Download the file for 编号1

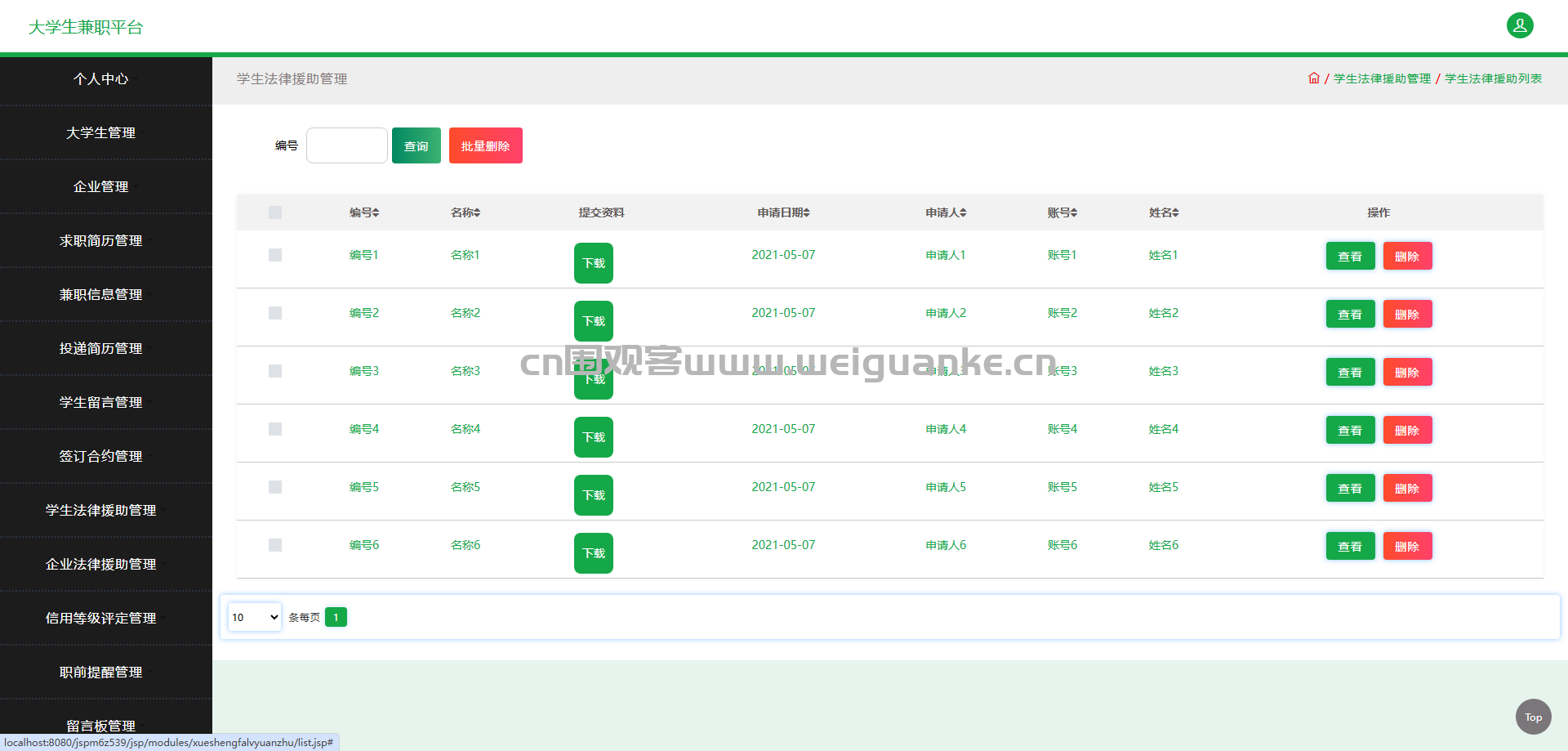pos(594,263)
